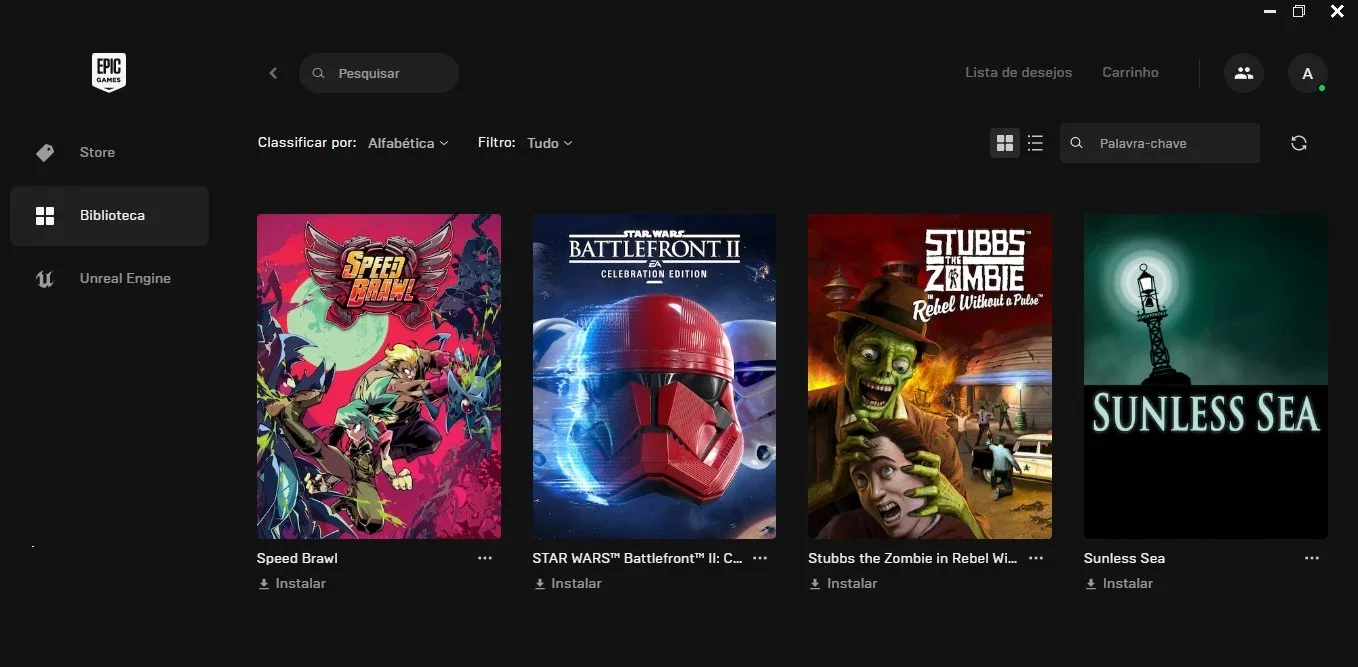The height and width of the screenshot is (667, 1358).
Task: Open the friends list icon
Action: click(x=1244, y=73)
